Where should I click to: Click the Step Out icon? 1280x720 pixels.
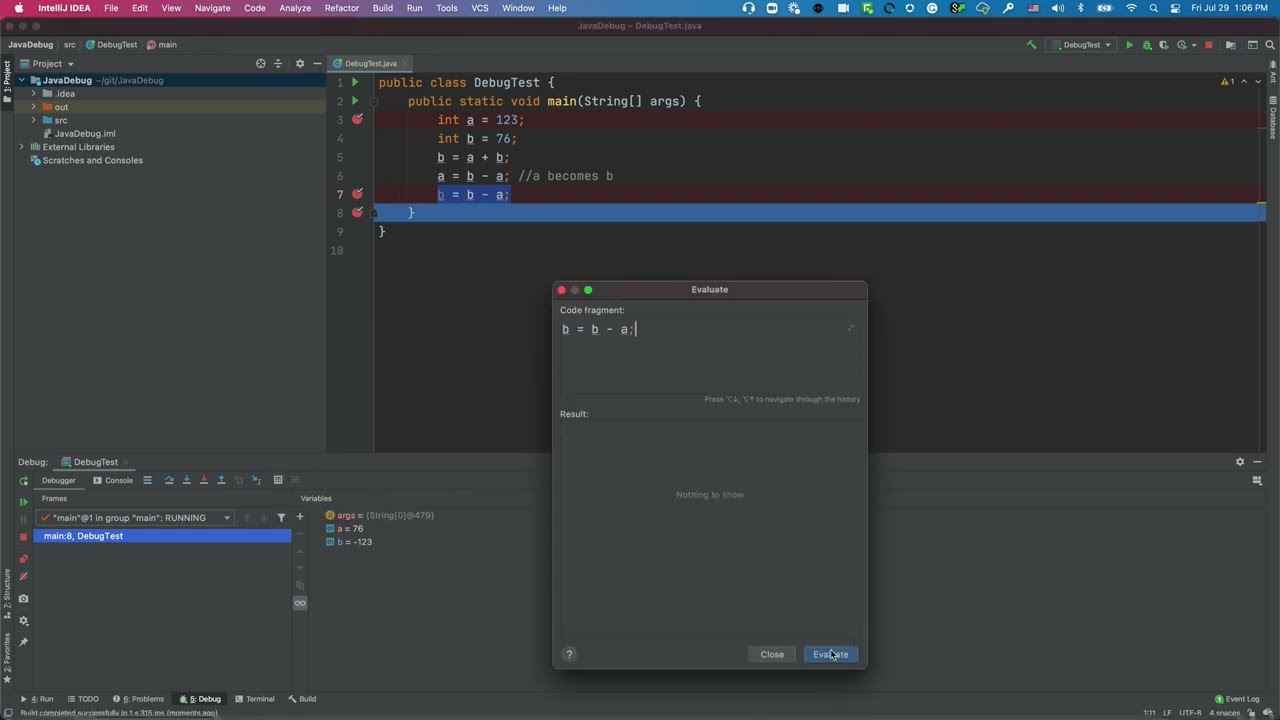click(x=221, y=480)
